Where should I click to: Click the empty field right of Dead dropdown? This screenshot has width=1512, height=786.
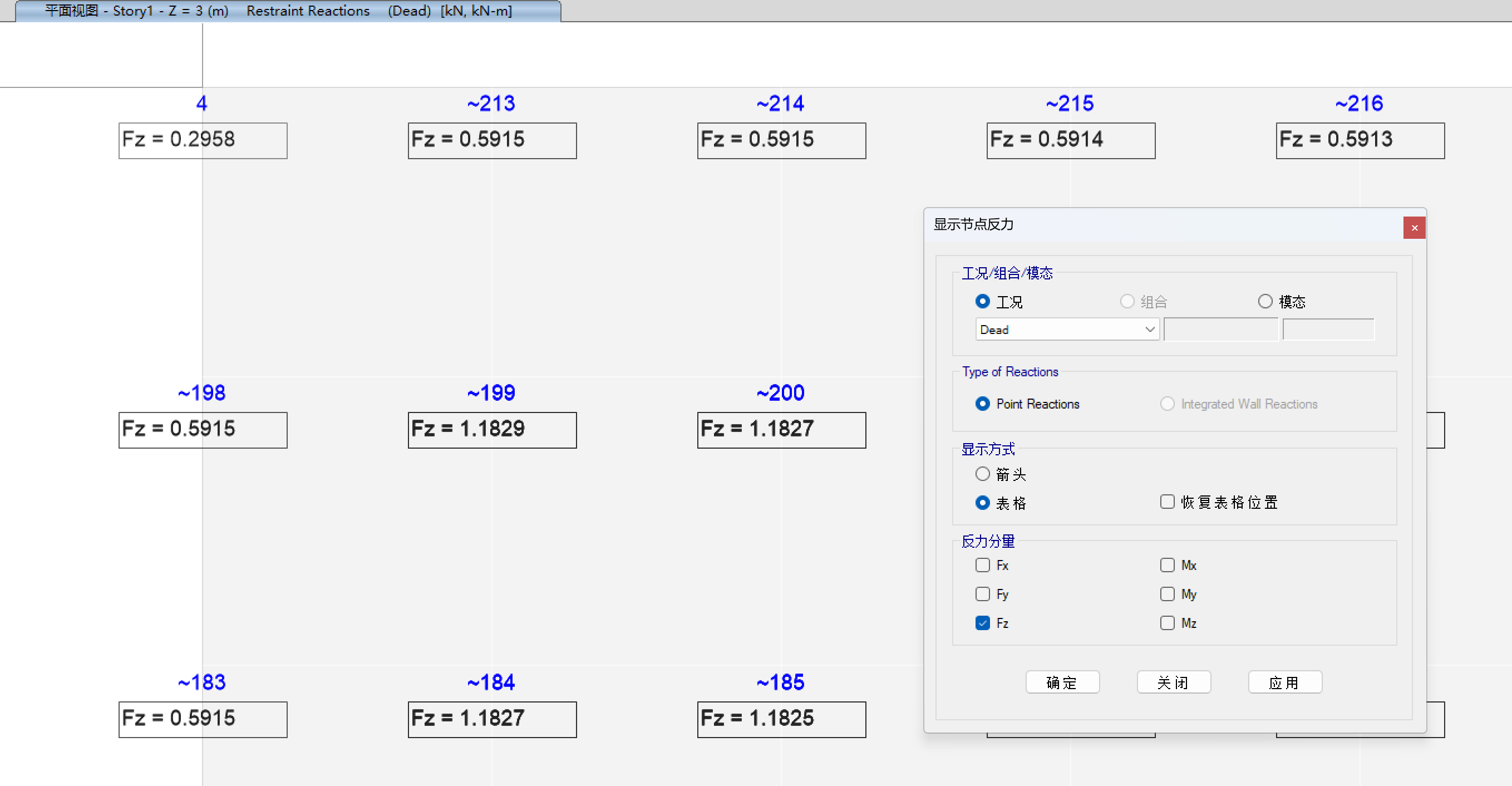tap(1220, 330)
